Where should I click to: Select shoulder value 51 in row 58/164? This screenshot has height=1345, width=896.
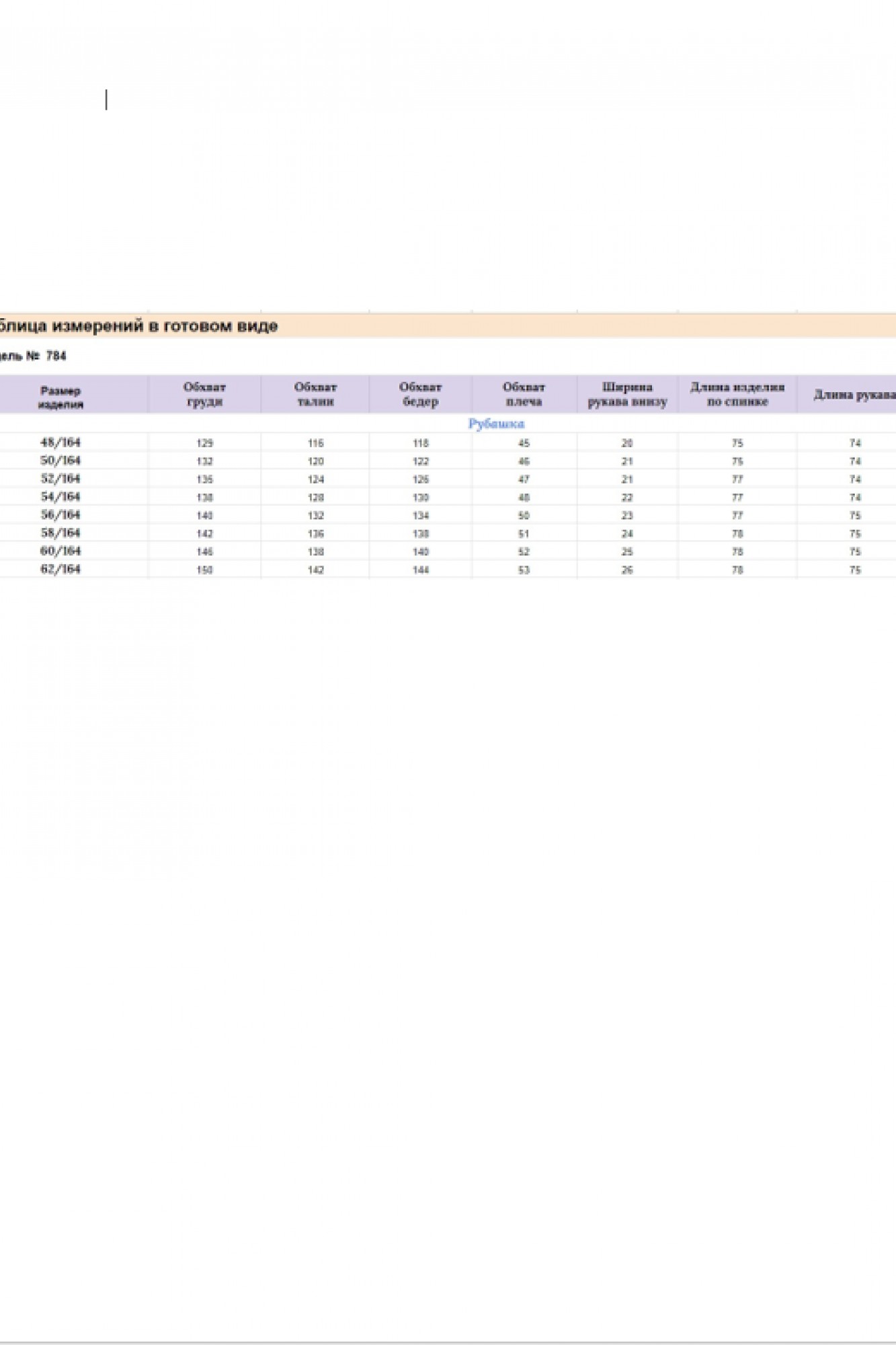point(524,534)
